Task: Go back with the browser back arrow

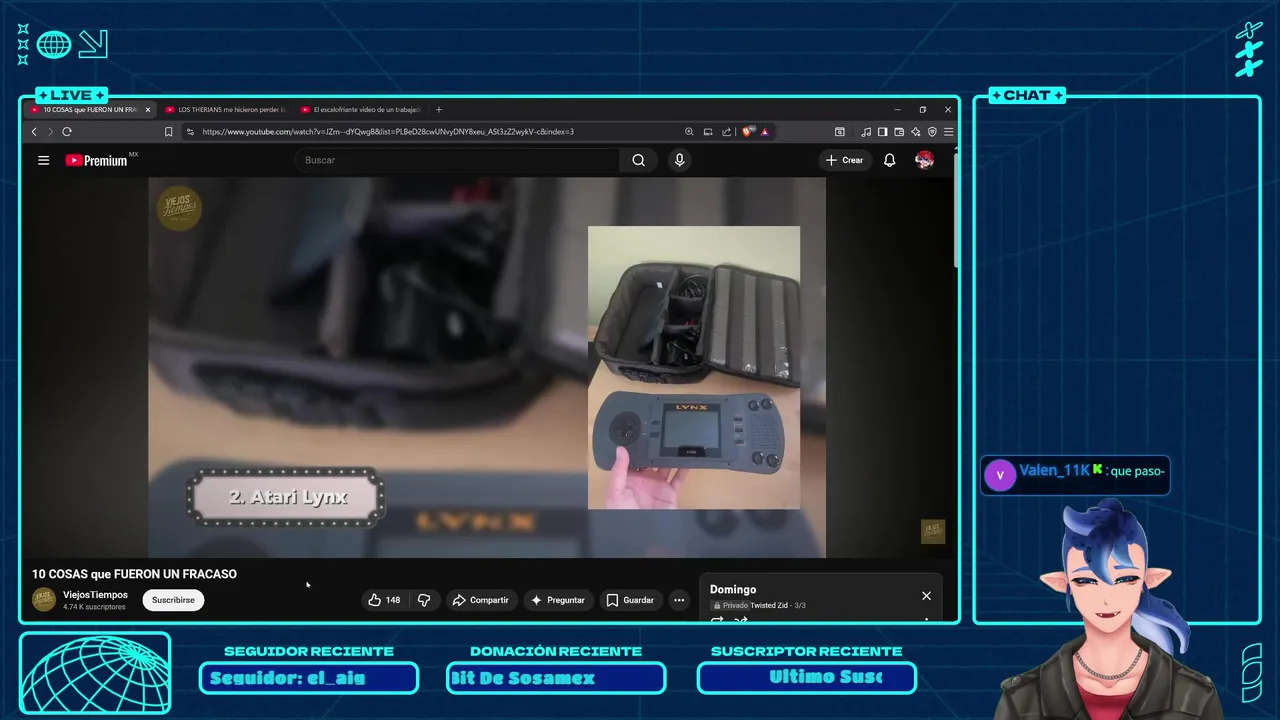Action: (x=34, y=132)
